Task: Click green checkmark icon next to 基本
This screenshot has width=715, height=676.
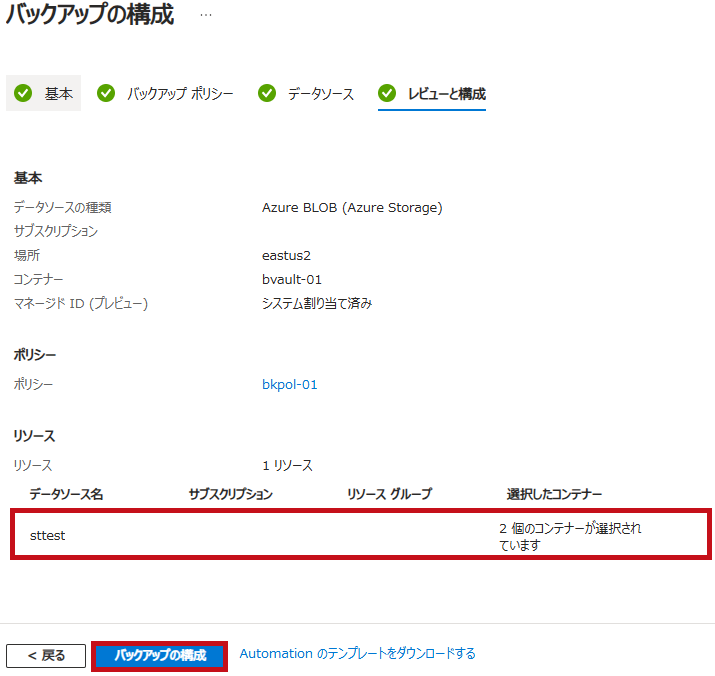Action: pos(23,93)
